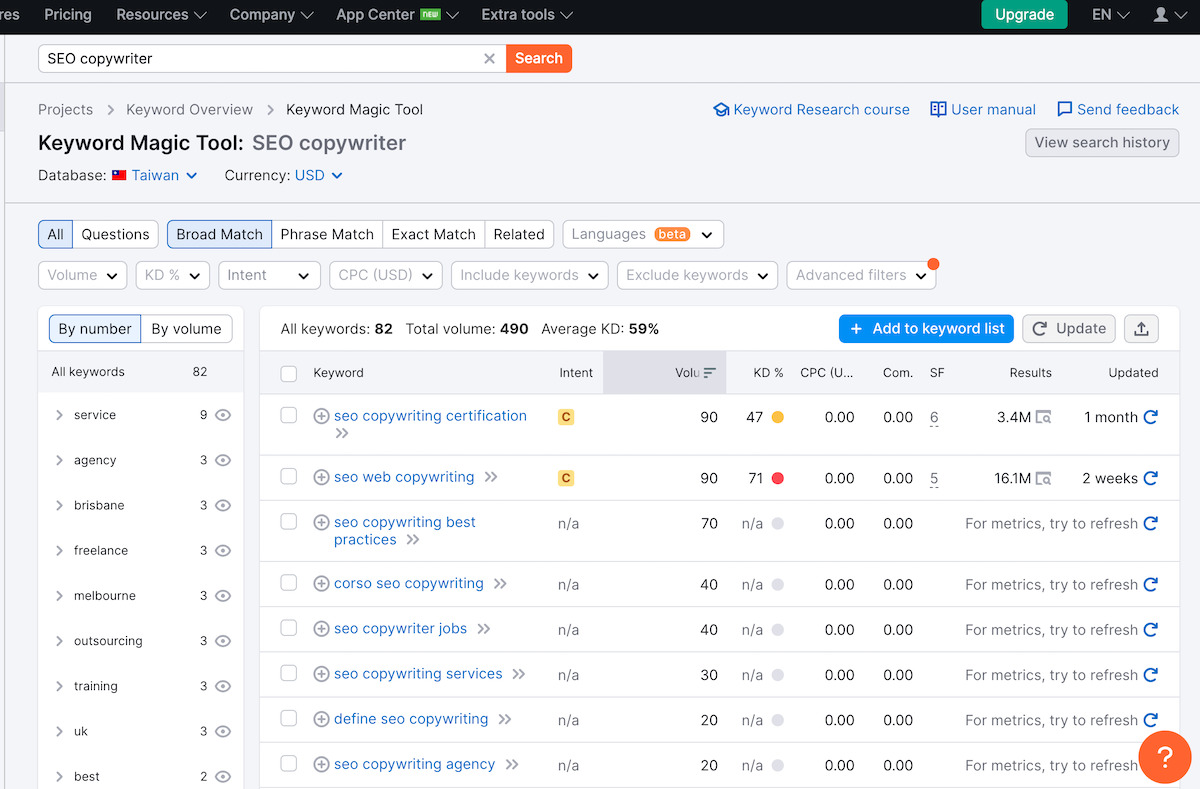Toggle eye icon for service group

click(223, 415)
